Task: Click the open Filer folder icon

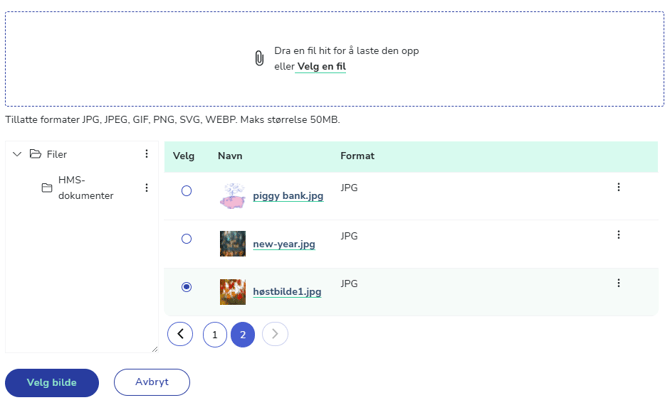Action: [x=35, y=154]
